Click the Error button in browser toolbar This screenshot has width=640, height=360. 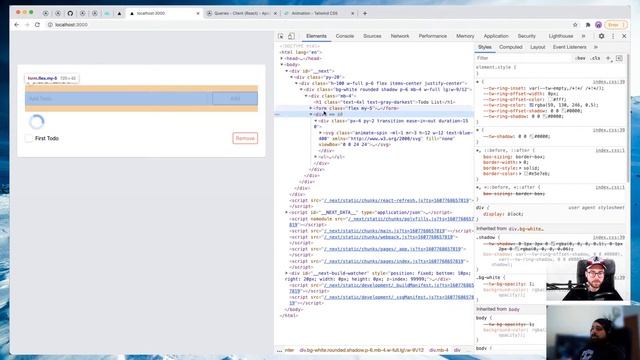coord(616,25)
